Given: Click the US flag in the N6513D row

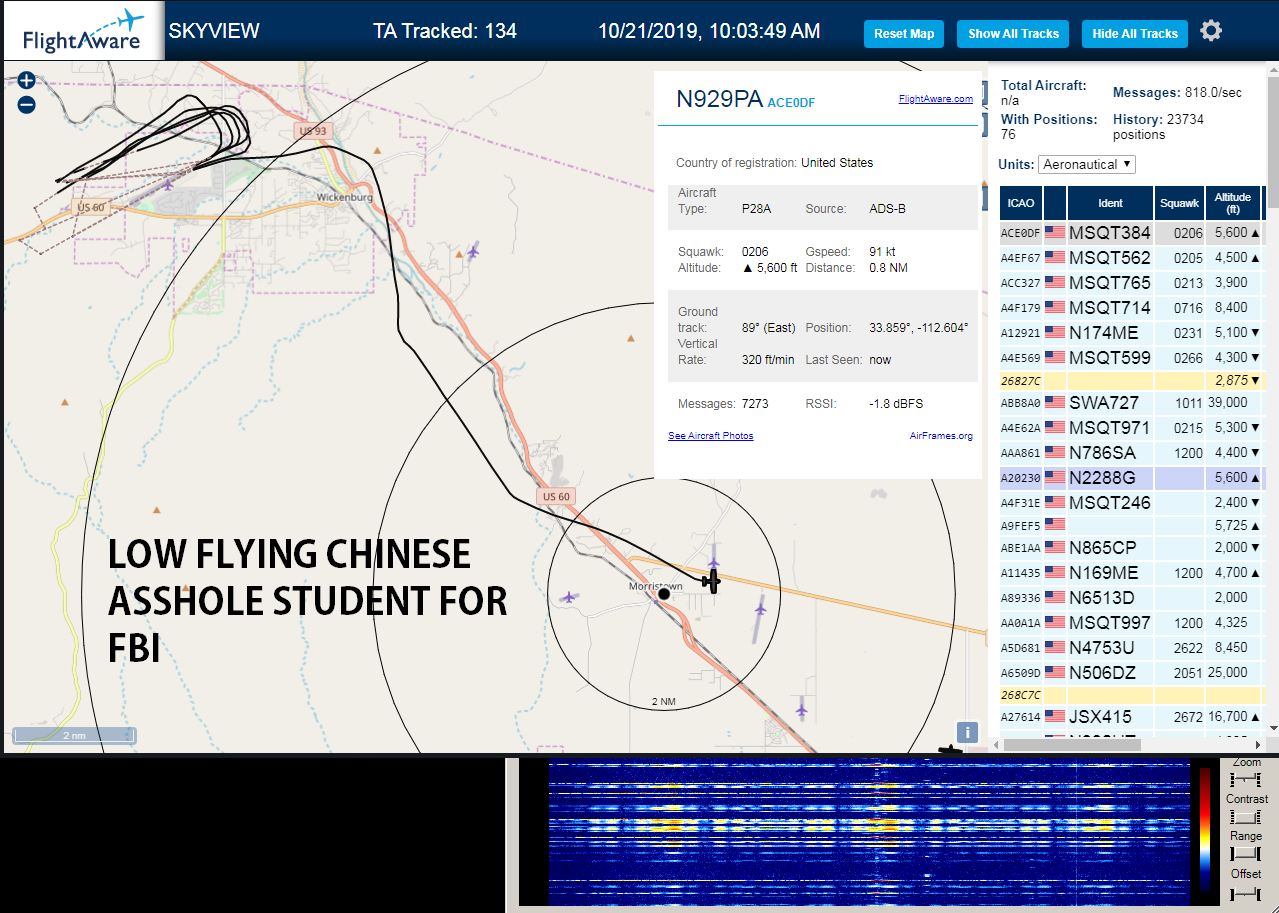Looking at the screenshot, I should [x=1054, y=597].
